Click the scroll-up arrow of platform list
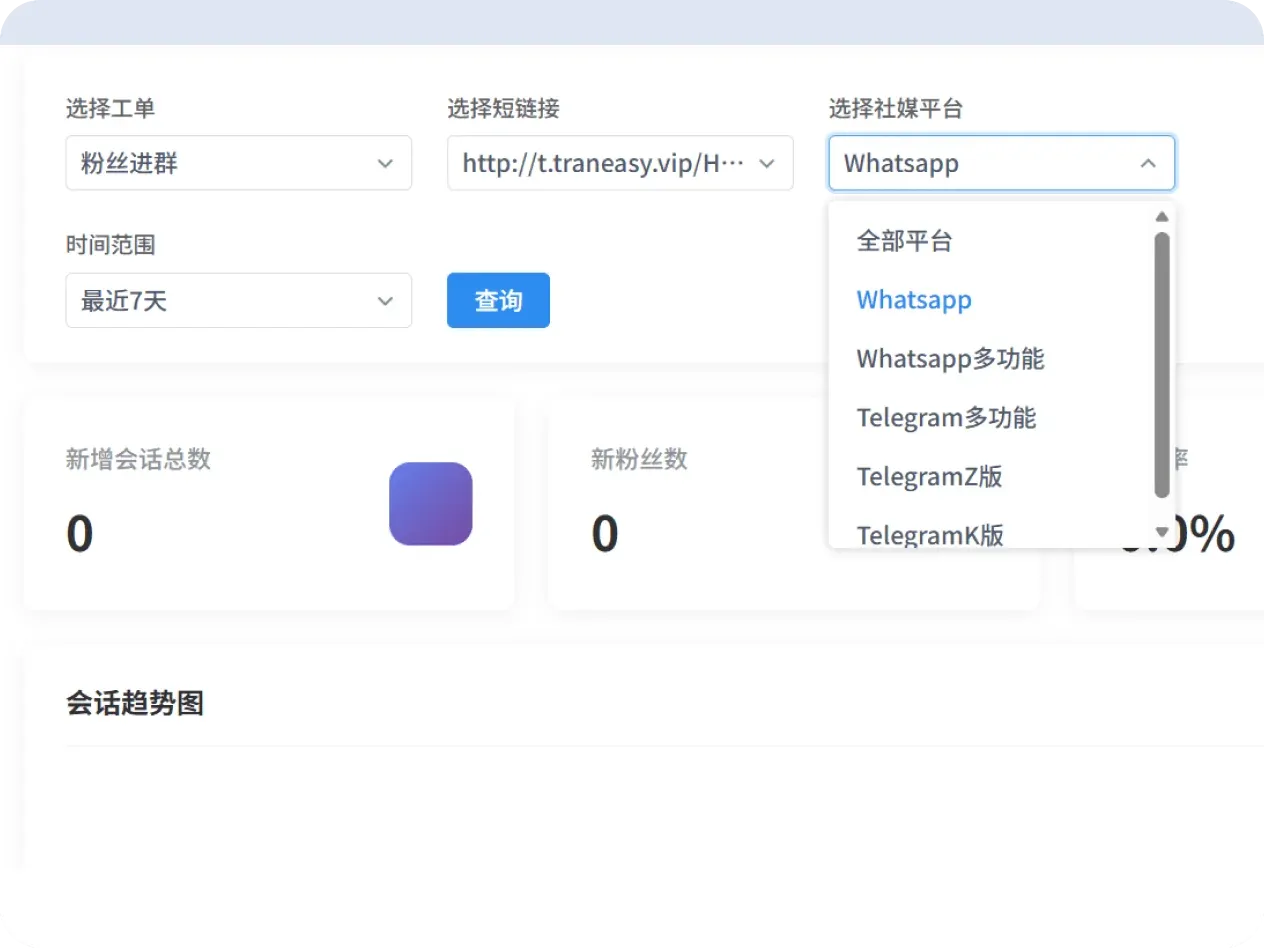Image resolution: width=1264 pixels, height=948 pixels. coord(1162,216)
